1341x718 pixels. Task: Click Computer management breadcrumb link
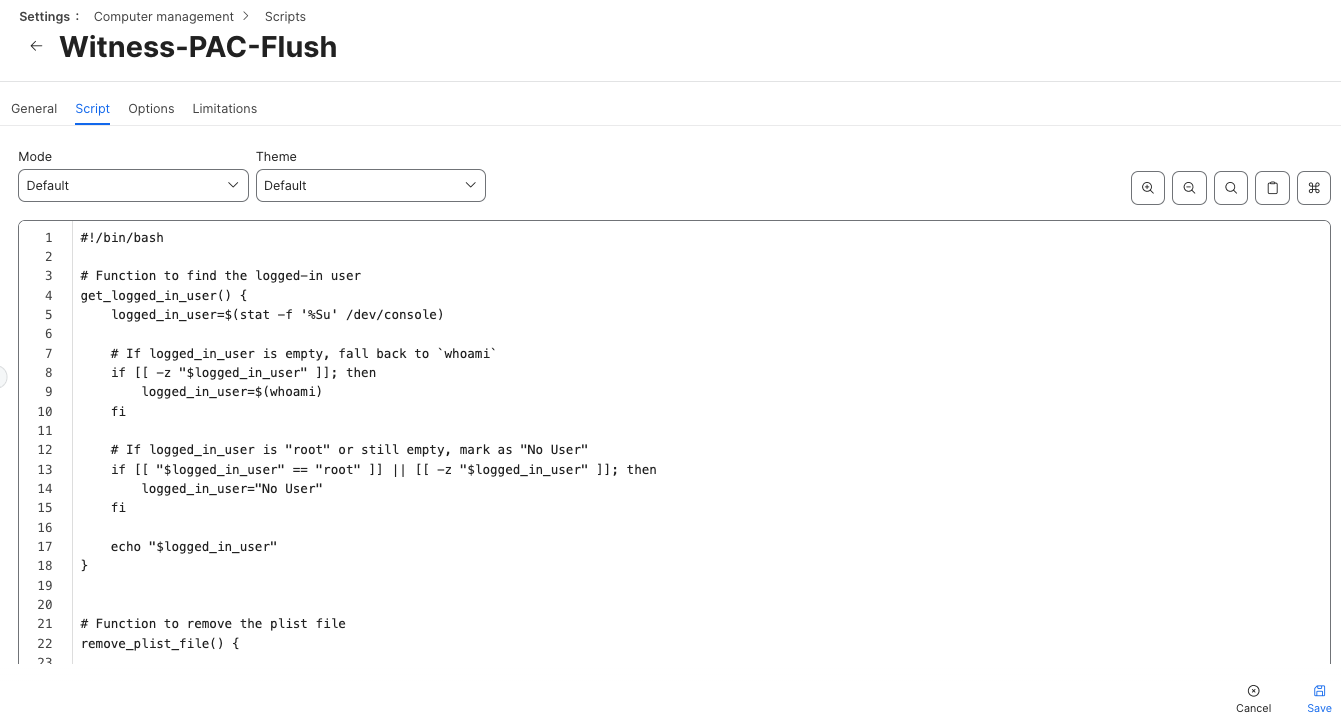pyautogui.click(x=163, y=17)
